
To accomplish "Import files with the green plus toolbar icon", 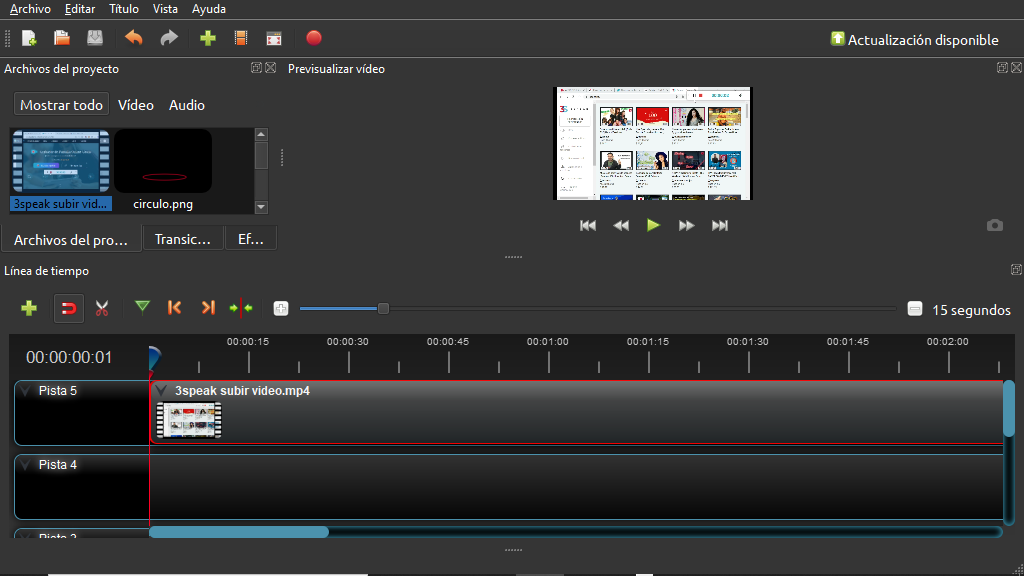I will point(208,38).
